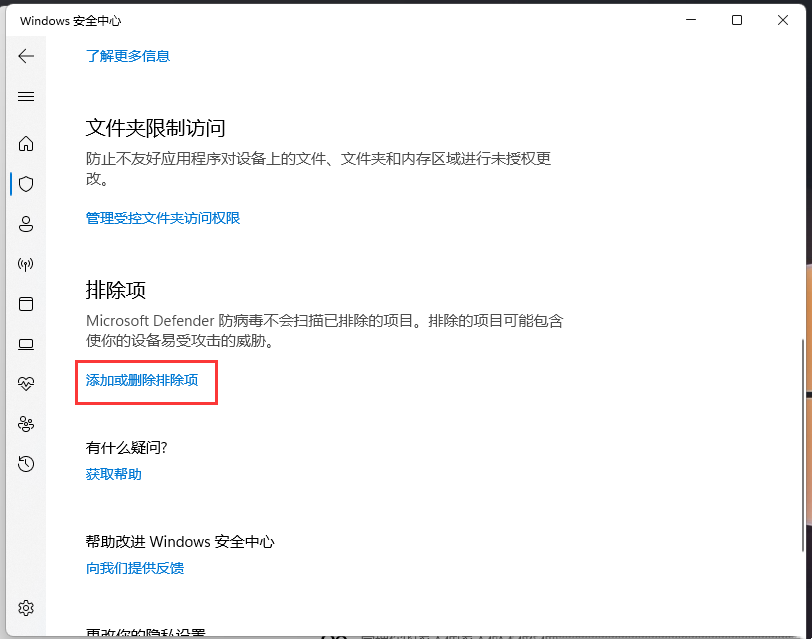Open the Home page icon in sidebar

coord(26,143)
